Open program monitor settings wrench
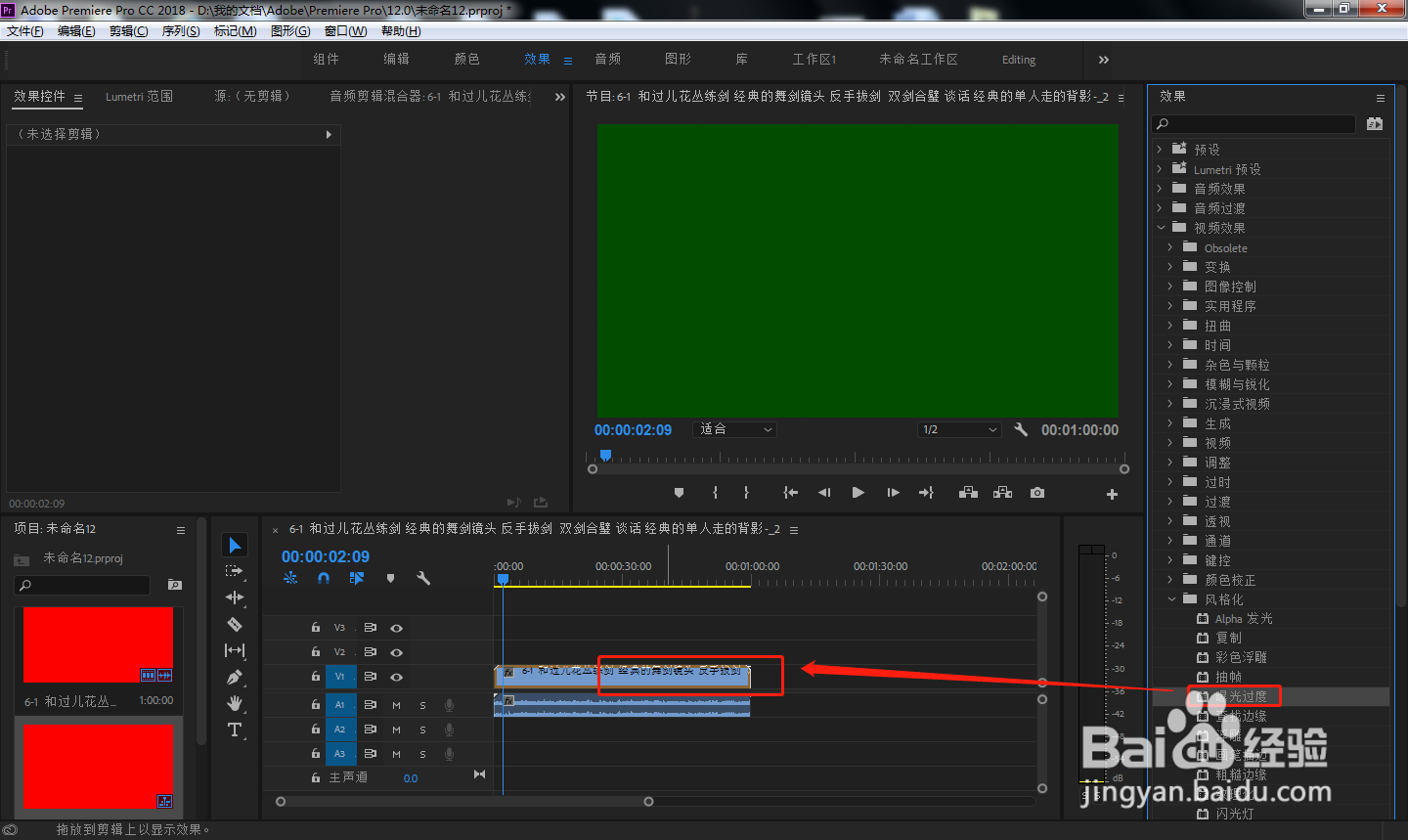Screen dimensions: 1408x840 click(1021, 429)
